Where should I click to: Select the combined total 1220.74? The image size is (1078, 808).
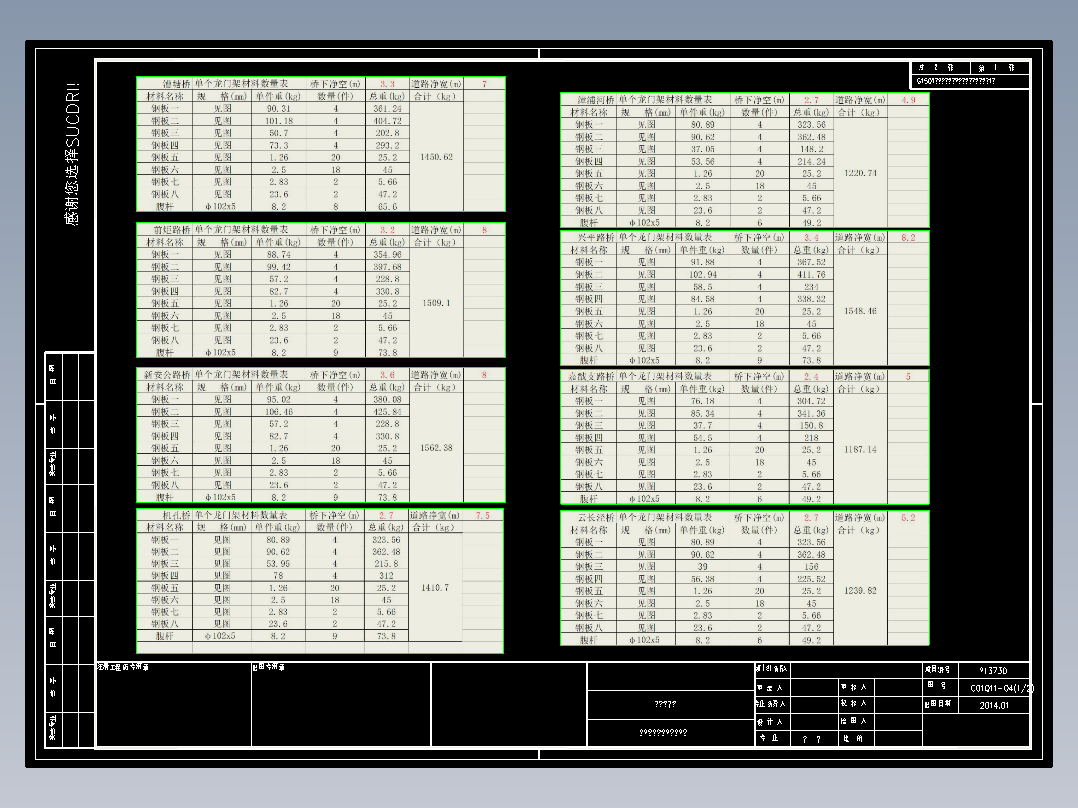pyautogui.click(x=860, y=173)
